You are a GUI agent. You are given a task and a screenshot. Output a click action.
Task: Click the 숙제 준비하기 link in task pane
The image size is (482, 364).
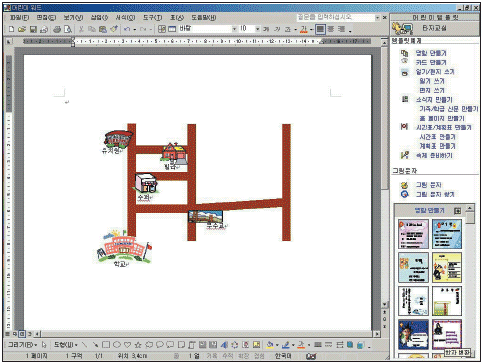click(x=434, y=155)
